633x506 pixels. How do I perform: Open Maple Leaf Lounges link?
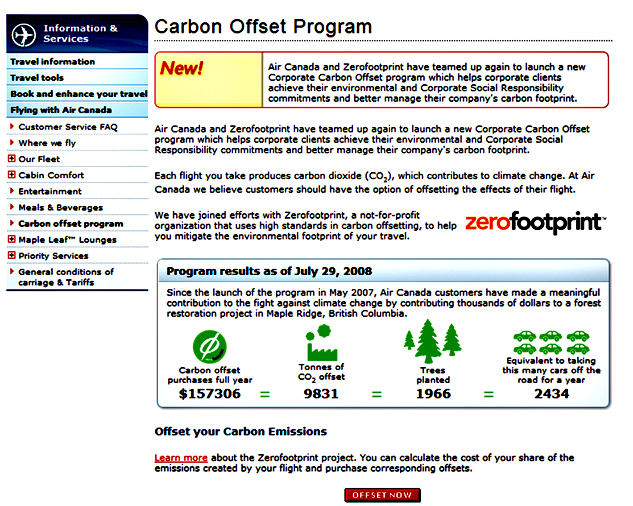pos(67,240)
